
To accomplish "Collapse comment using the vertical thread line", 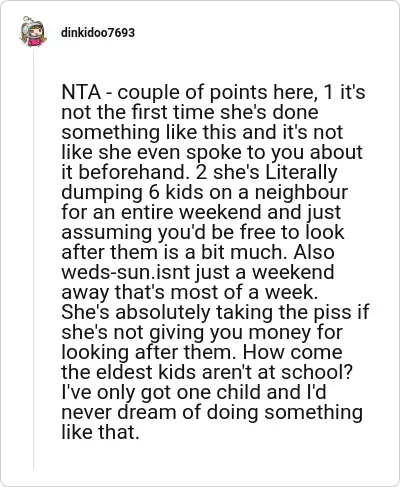I will (34, 258).
